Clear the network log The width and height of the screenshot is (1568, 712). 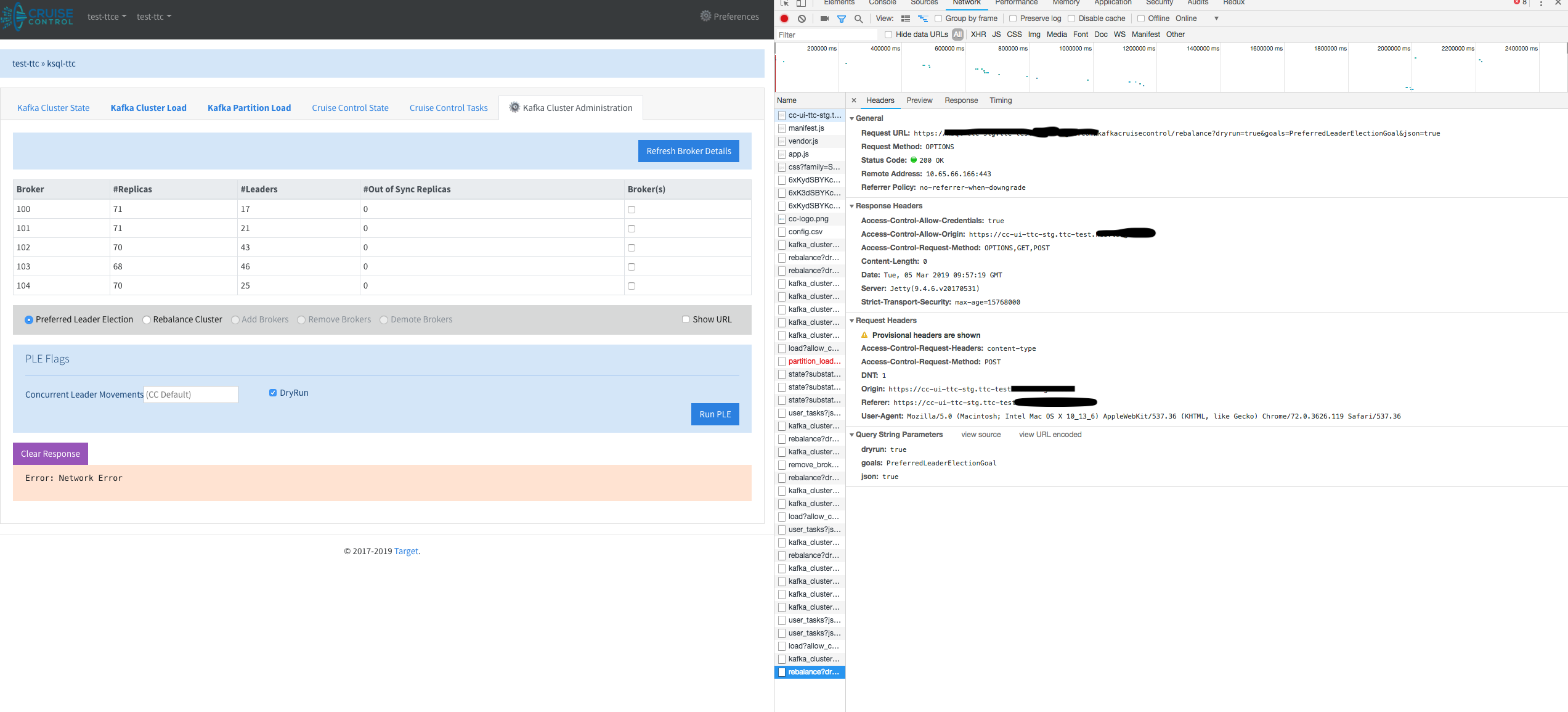point(802,18)
